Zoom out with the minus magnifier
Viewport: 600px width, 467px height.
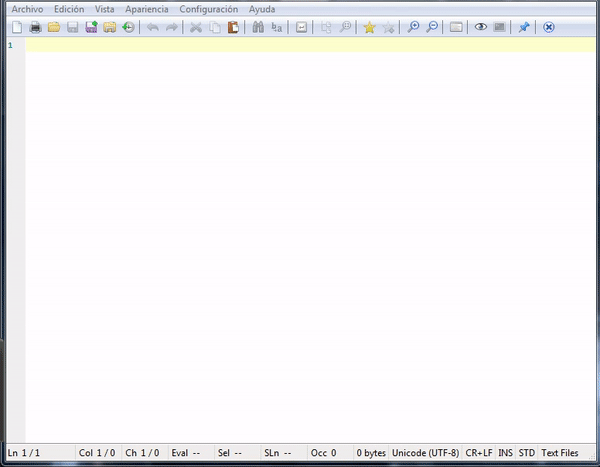tap(432, 27)
